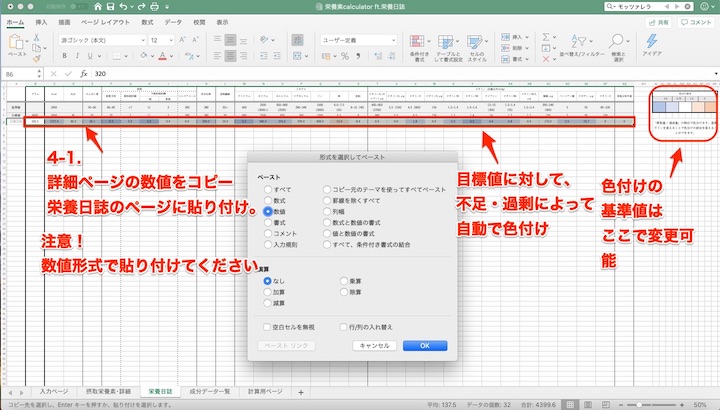
Task: Click the zoom in plus button
Action: click(x=684, y=404)
